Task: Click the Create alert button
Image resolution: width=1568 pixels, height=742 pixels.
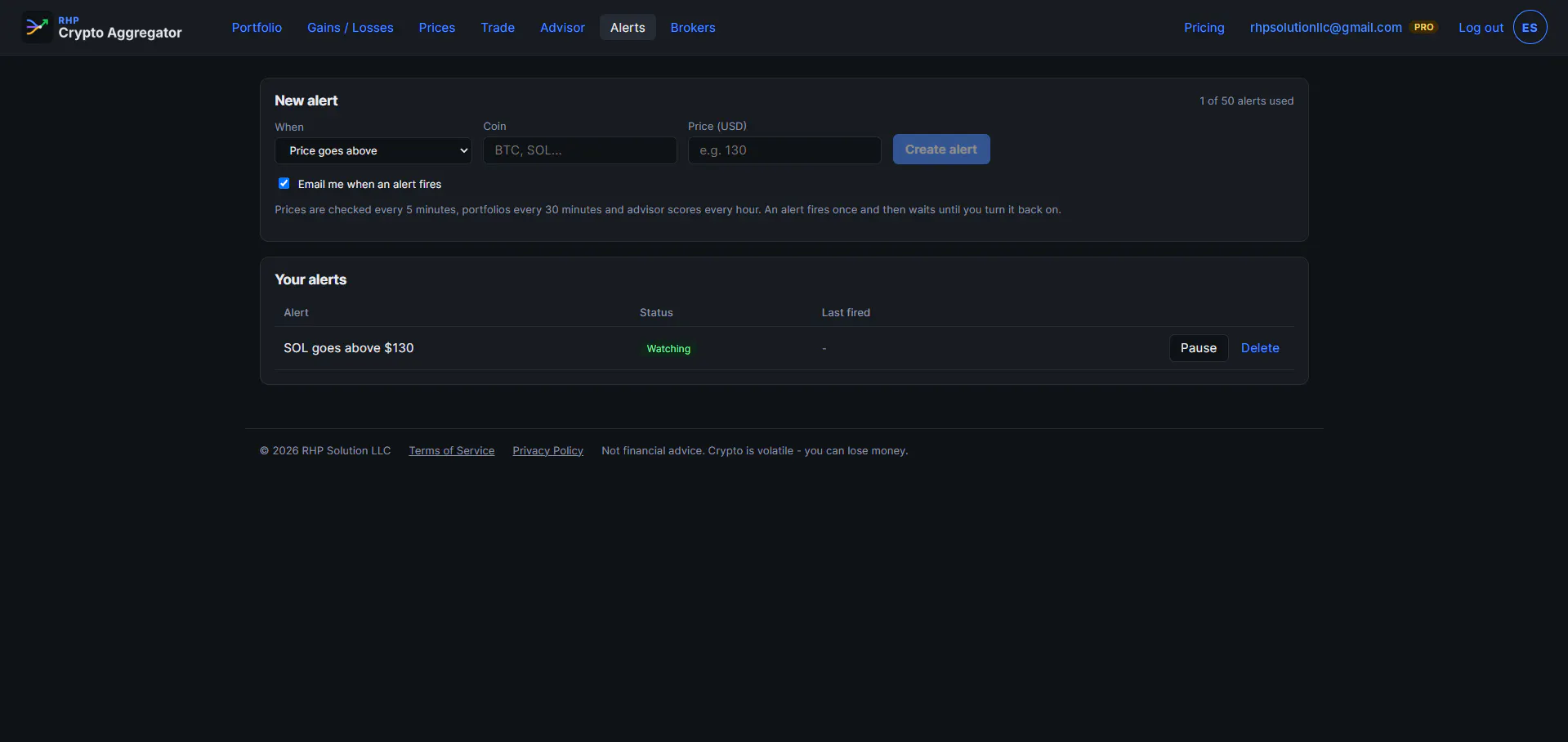Action: point(941,150)
